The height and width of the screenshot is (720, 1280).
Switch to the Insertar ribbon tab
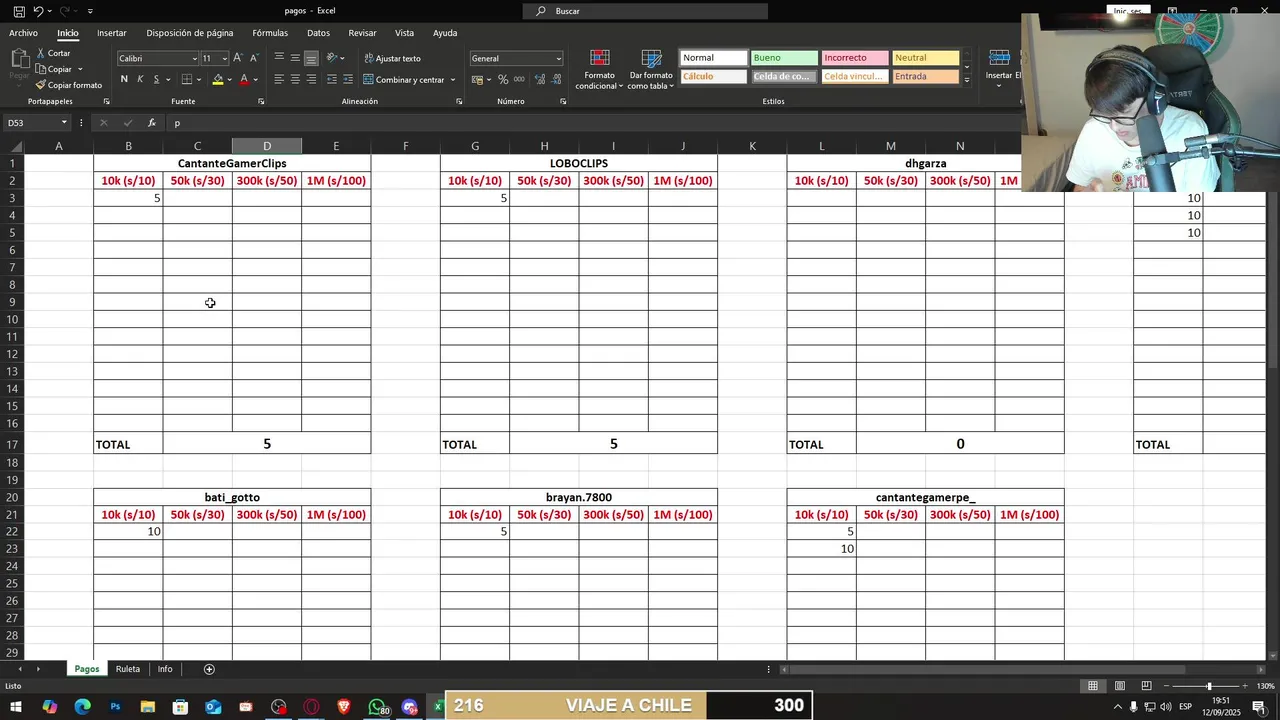point(111,33)
